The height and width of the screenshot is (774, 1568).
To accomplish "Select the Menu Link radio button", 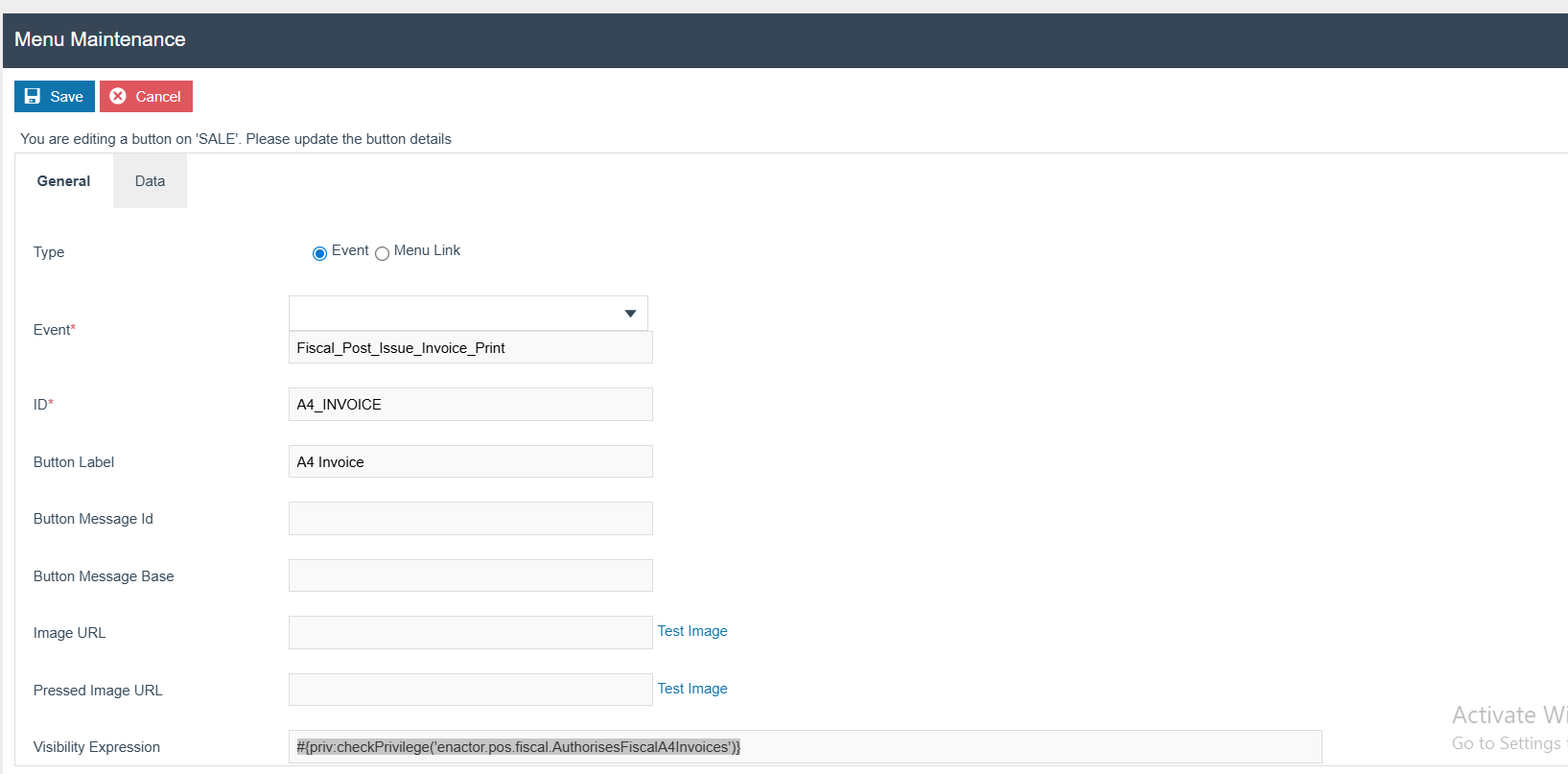I will [x=382, y=253].
